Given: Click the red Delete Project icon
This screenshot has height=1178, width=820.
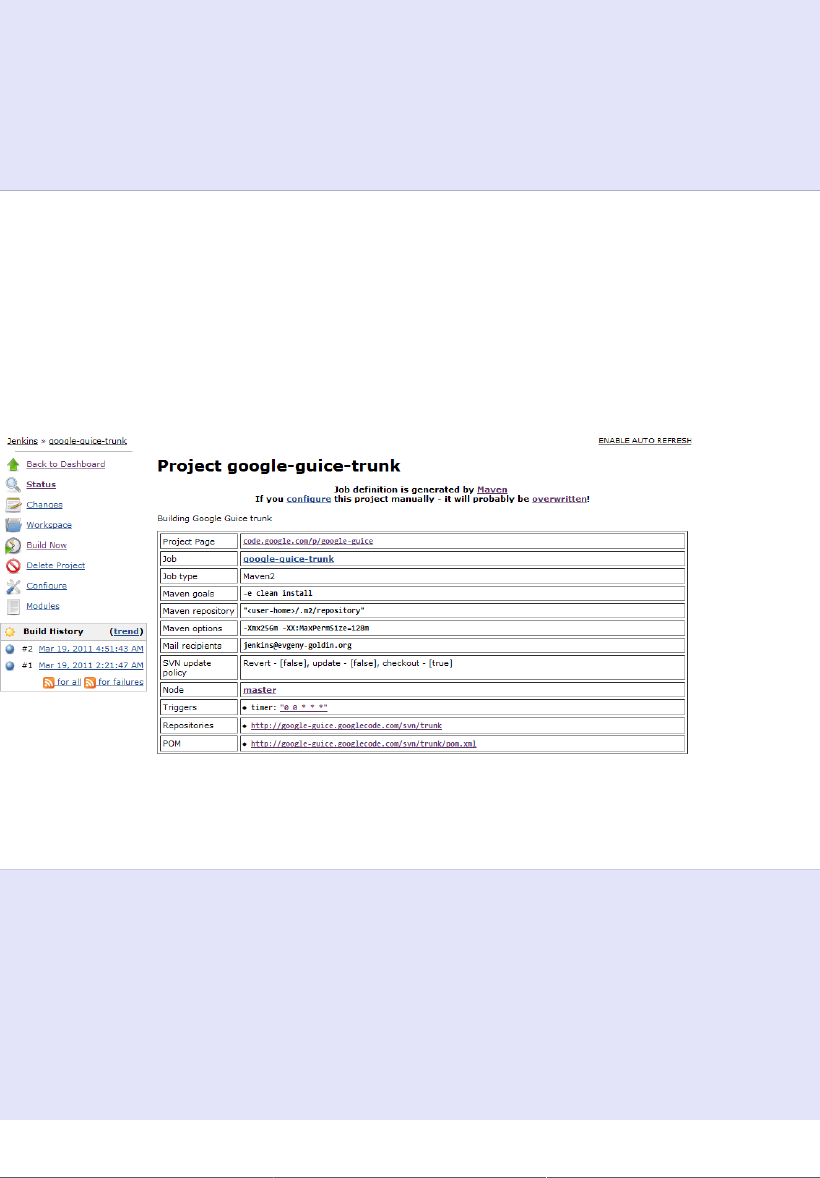Looking at the screenshot, I should 13,566.
